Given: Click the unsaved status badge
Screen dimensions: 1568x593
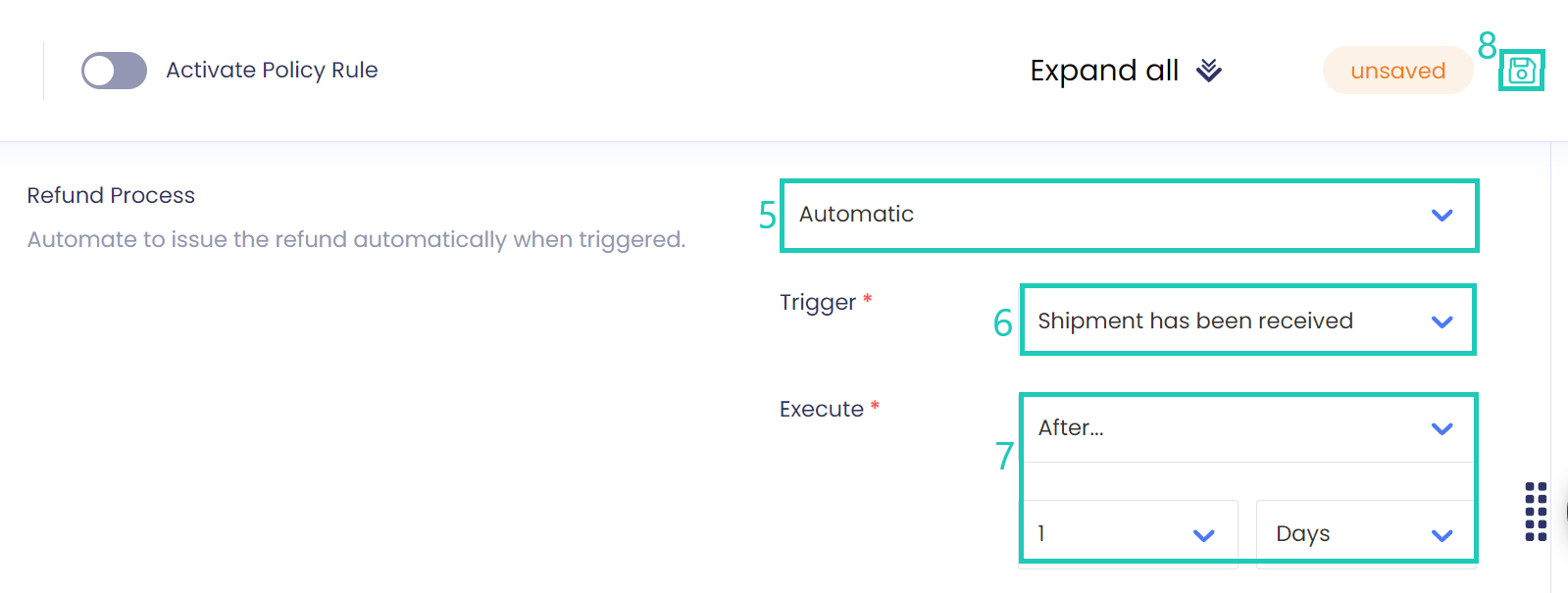Looking at the screenshot, I should 1397,71.
